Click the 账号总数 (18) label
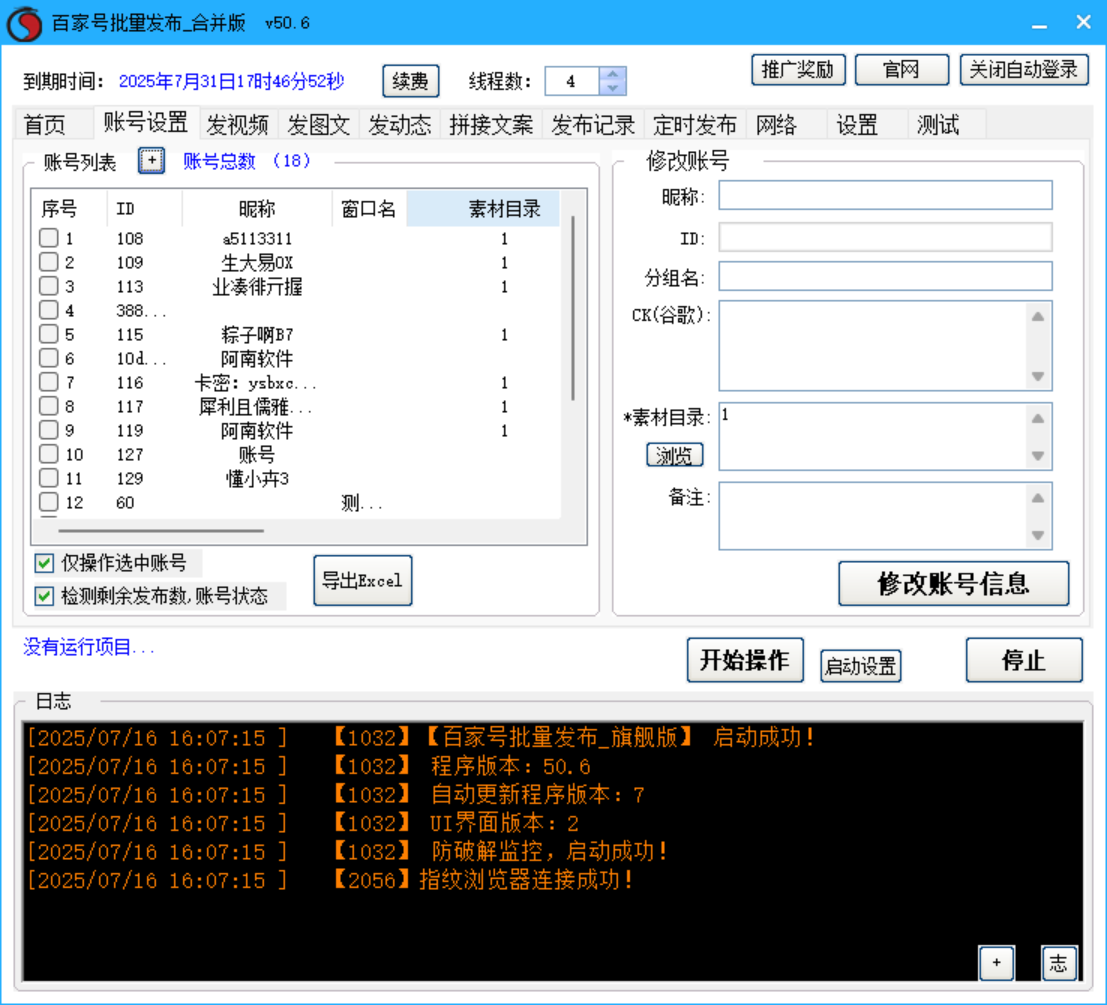This screenshot has width=1107, height=1005. pyautogui.click(x=247, y=161)
